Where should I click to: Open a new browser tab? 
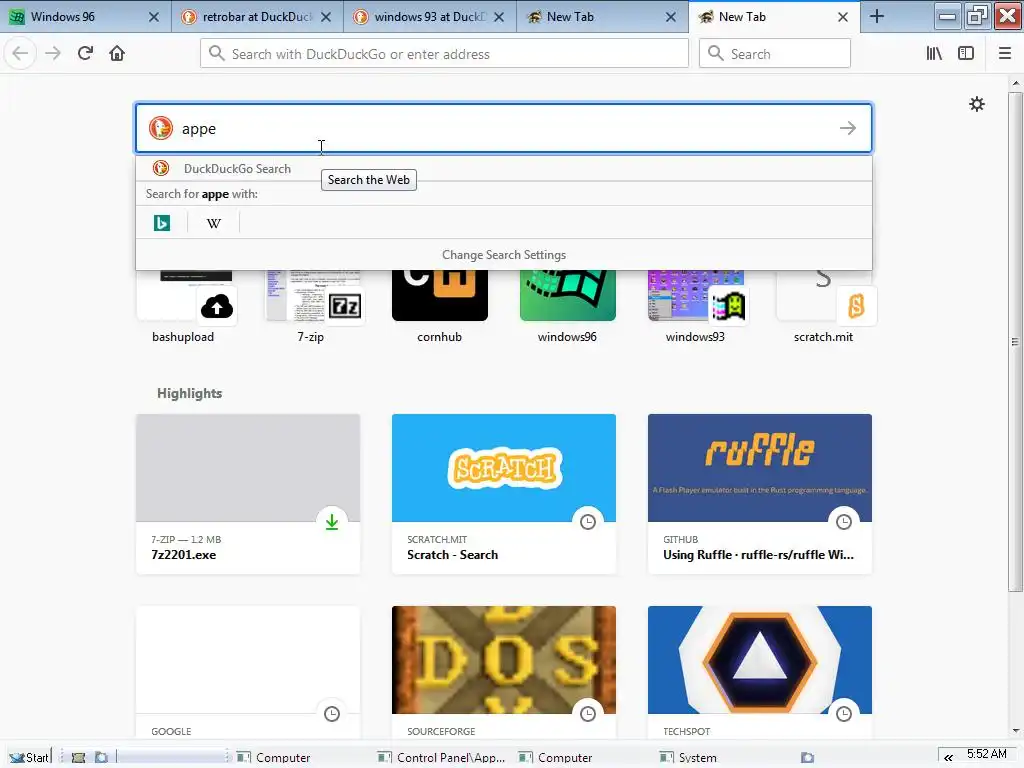[876, 17]
